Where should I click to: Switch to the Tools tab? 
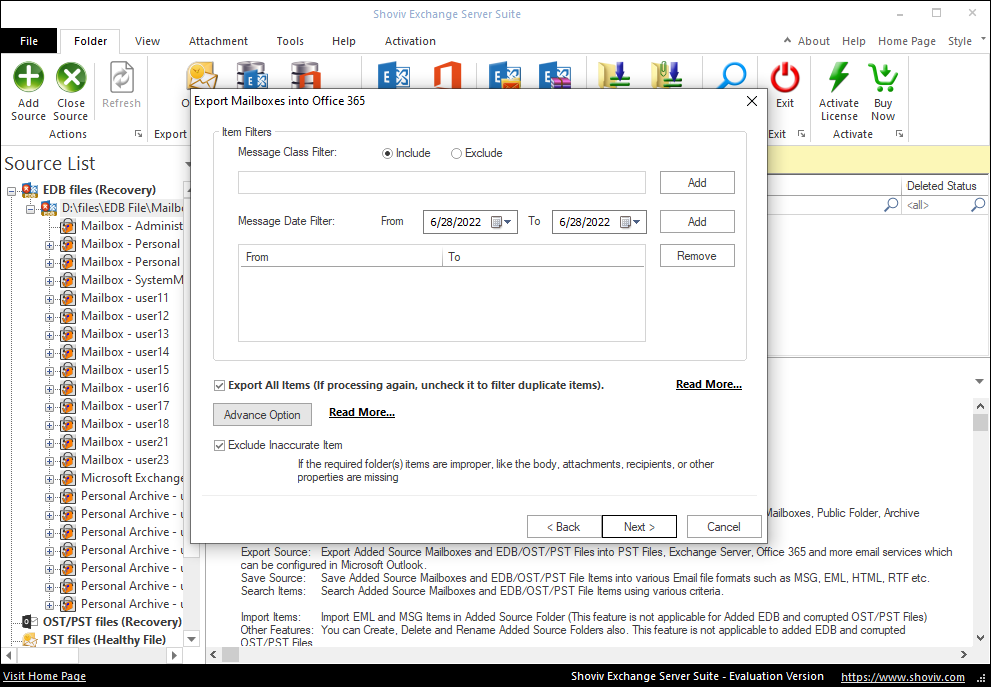(x=290, y=41)
